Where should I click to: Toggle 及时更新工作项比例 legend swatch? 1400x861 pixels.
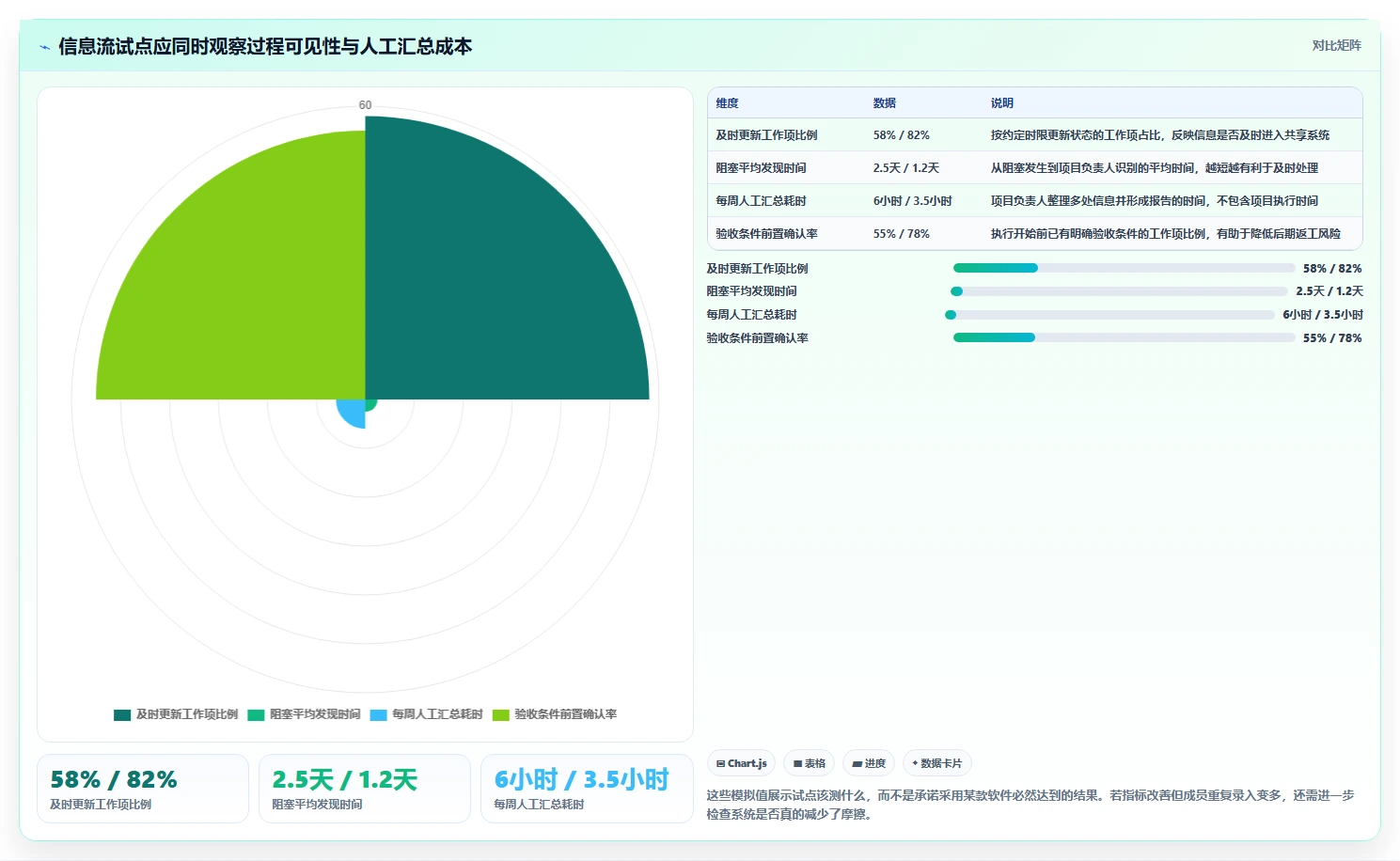[x=122, y=714]
